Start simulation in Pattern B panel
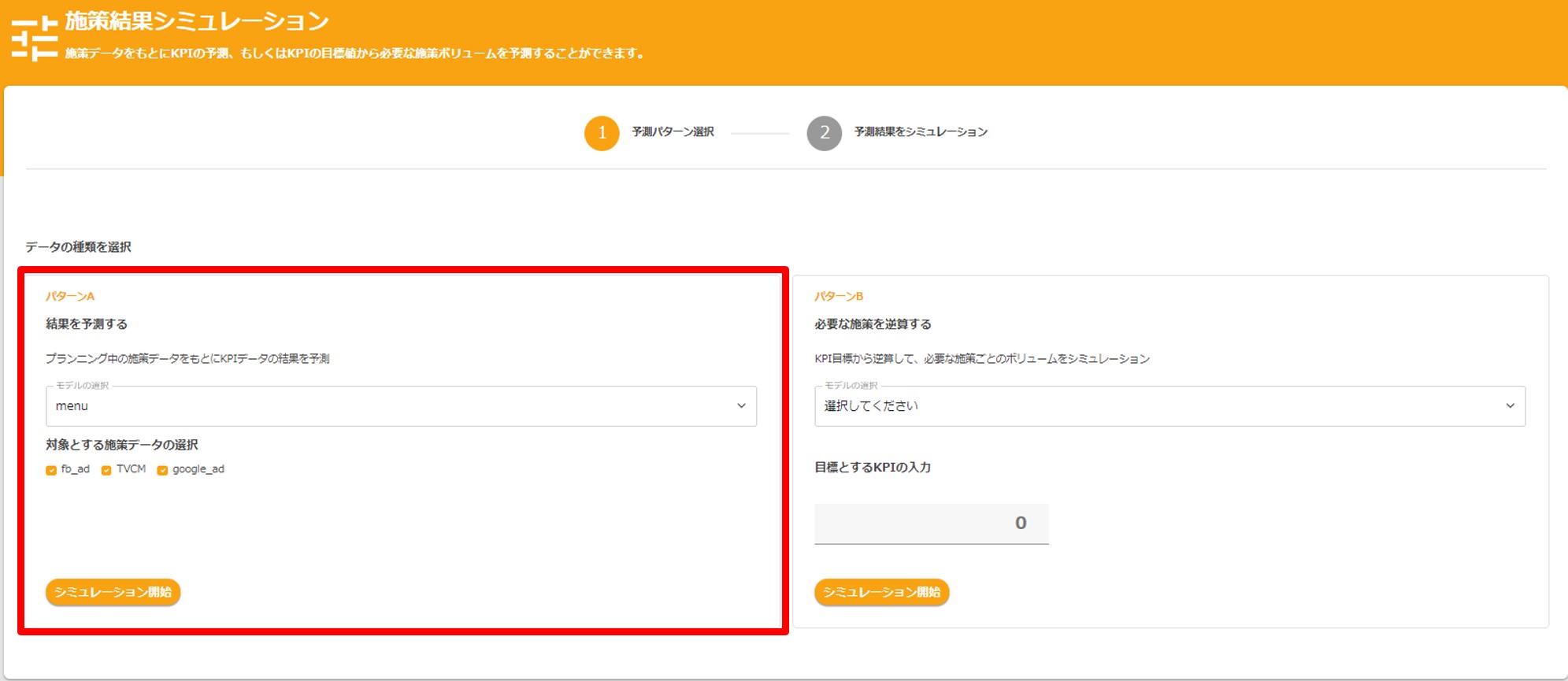The height and width of the screenshot is (681, 1568). [882, 592]
